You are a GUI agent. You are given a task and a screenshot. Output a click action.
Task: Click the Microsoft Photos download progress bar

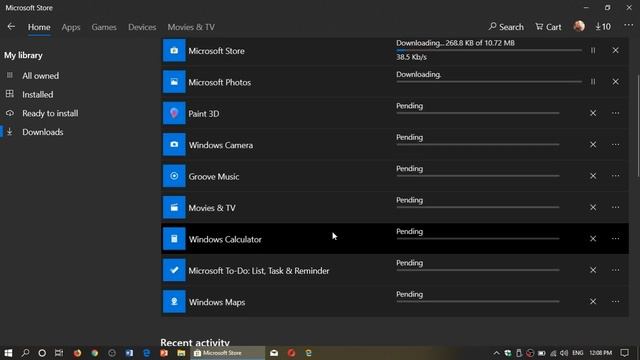click(x=489, y=82)
